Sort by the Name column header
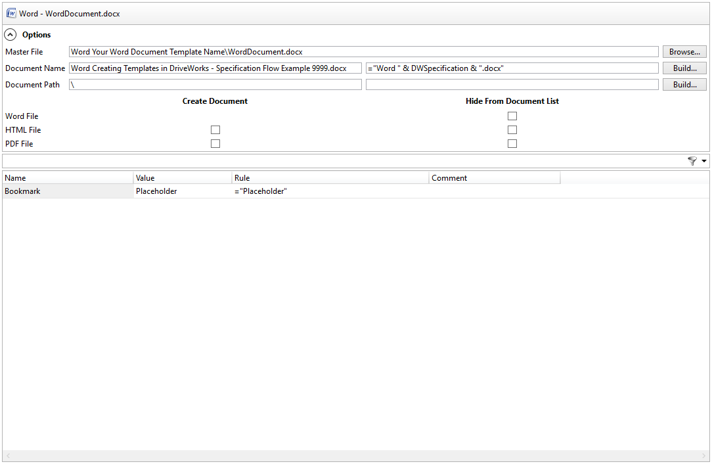The image size is (712, 464). click(67, 178)
